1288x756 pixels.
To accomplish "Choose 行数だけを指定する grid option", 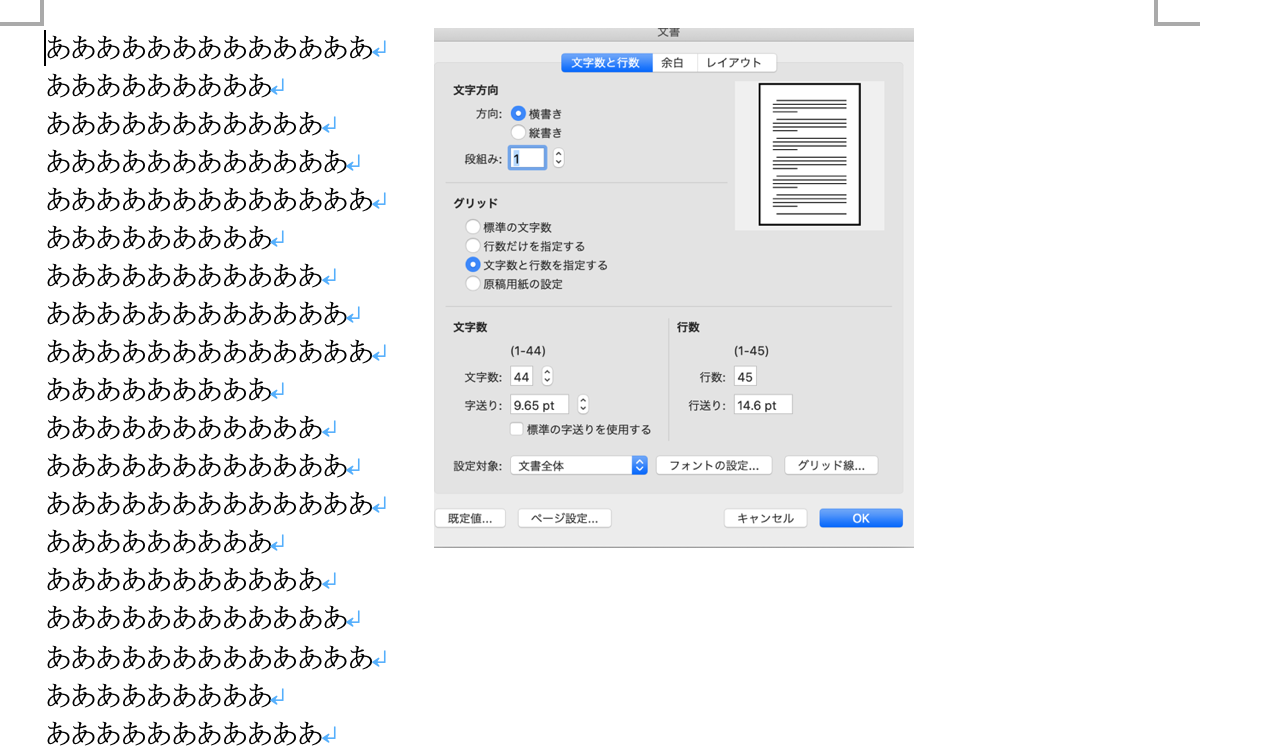I will point(473,246).
